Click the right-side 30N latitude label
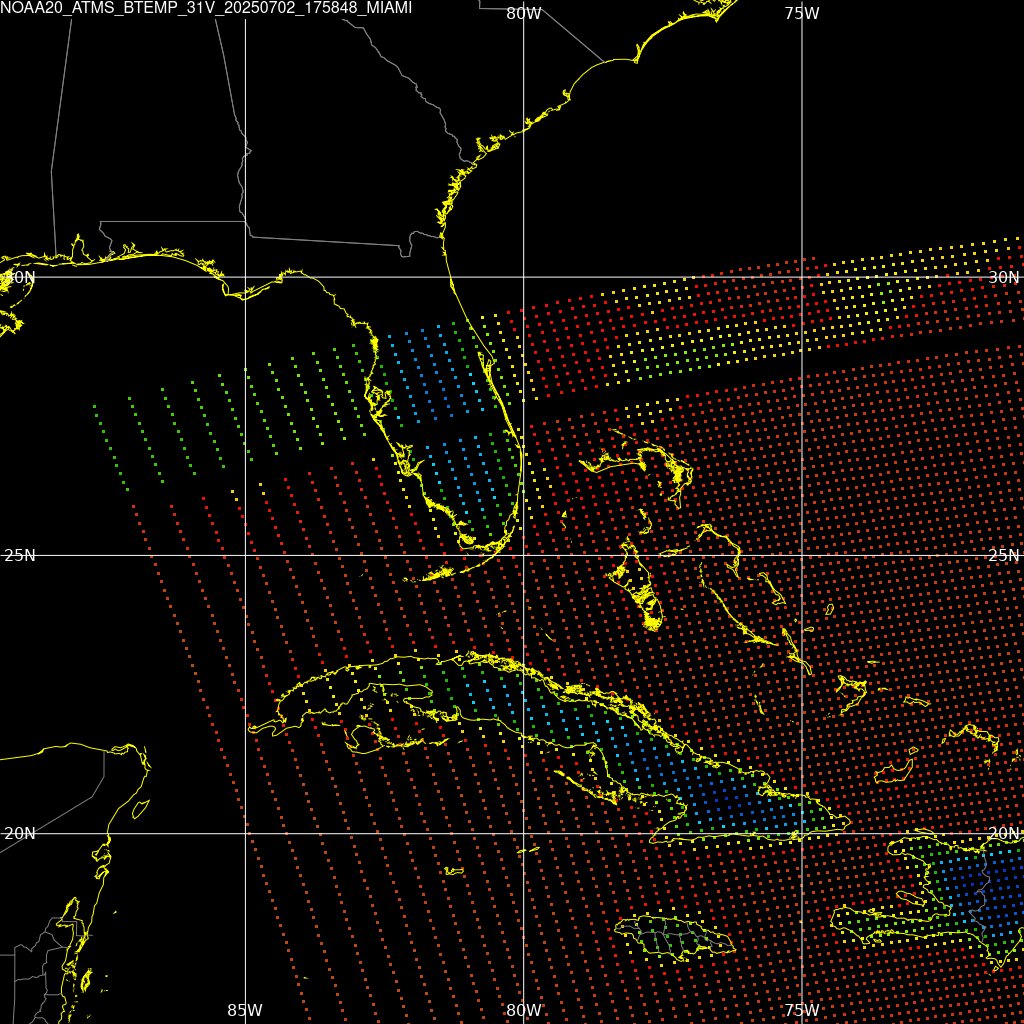This screenshot has height=1024, width=1024. (1004, 278)
